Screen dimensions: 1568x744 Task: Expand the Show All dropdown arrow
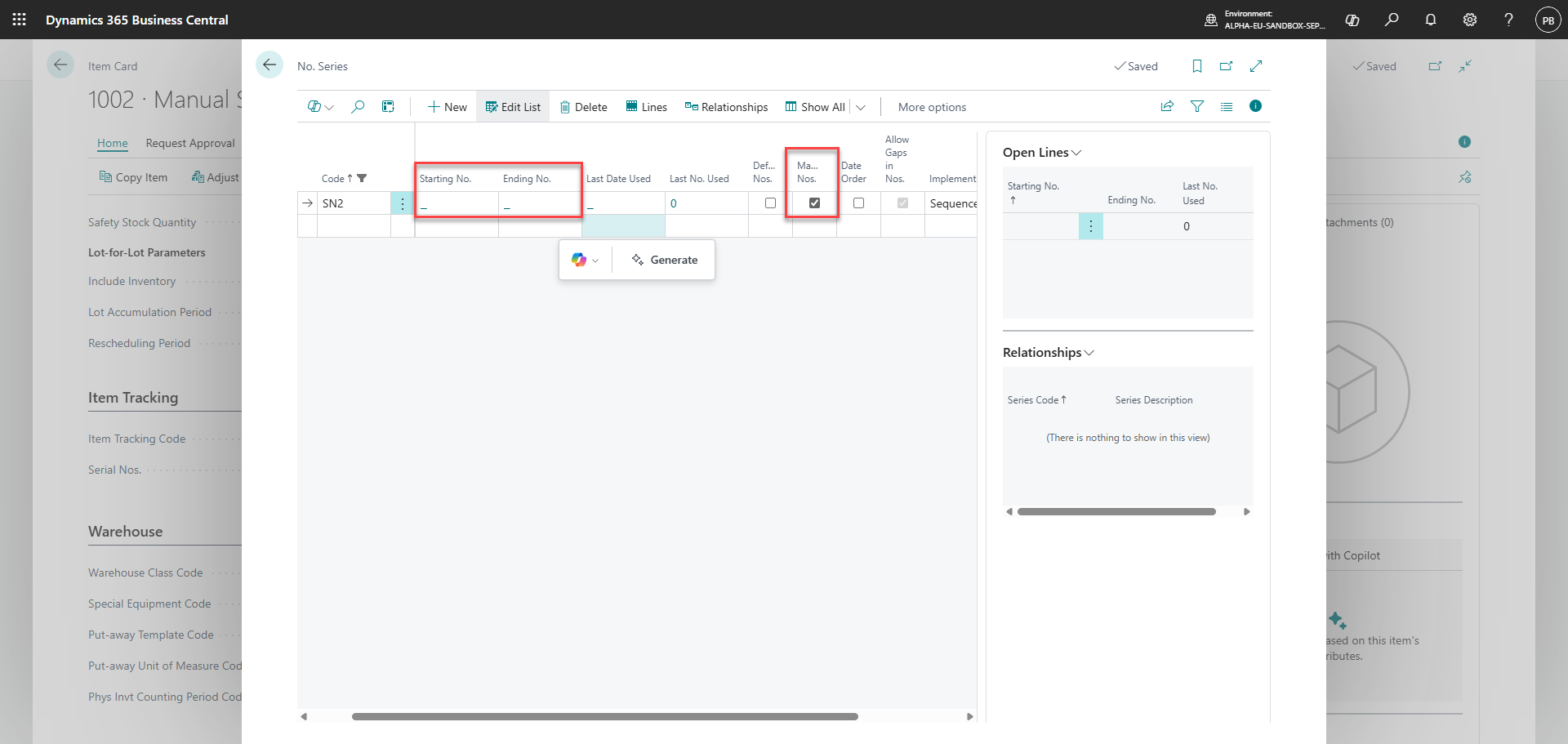click(861, 107)
